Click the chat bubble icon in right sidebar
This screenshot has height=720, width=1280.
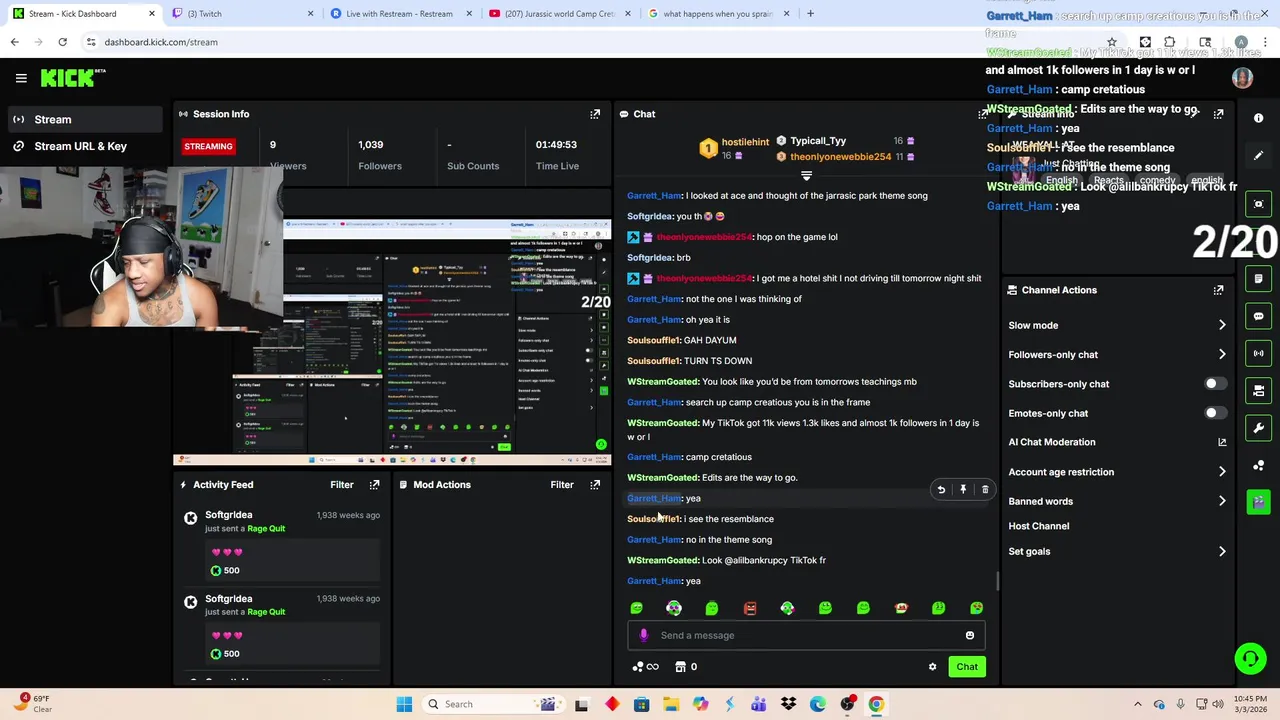pyautogui.click(x=1259, y=316)
